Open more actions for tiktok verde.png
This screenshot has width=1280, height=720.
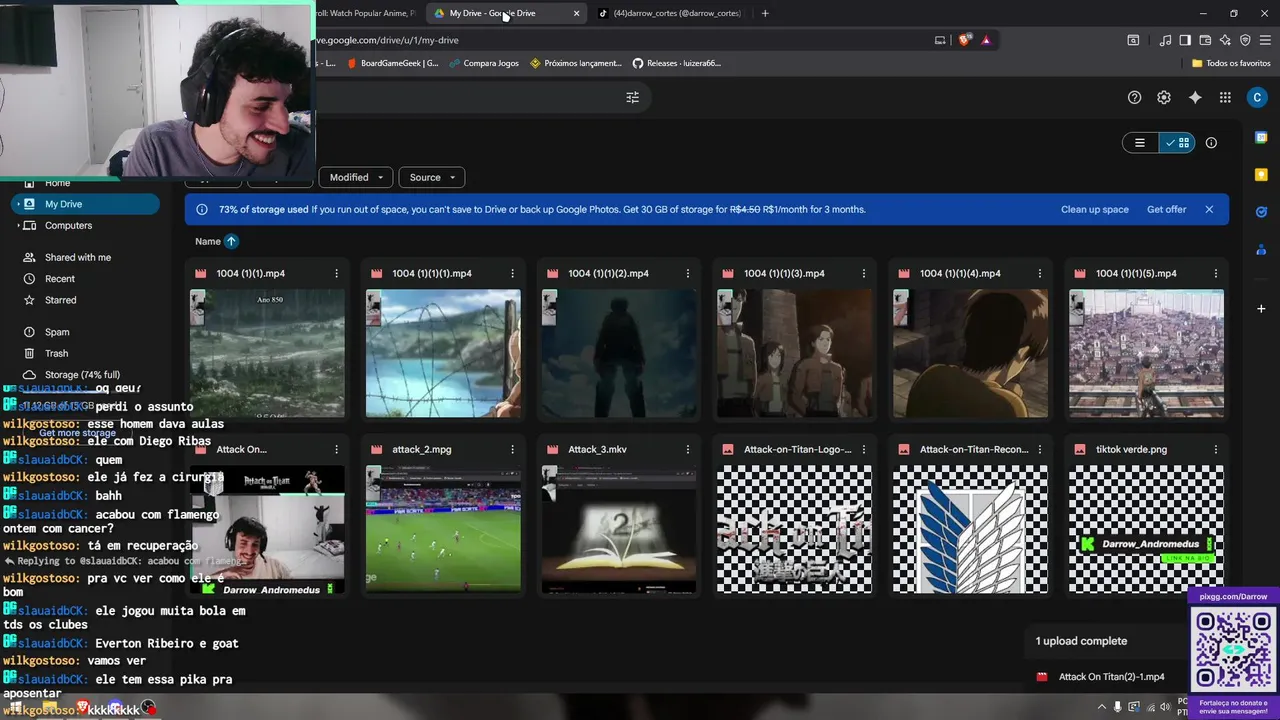pos(1216,449)
